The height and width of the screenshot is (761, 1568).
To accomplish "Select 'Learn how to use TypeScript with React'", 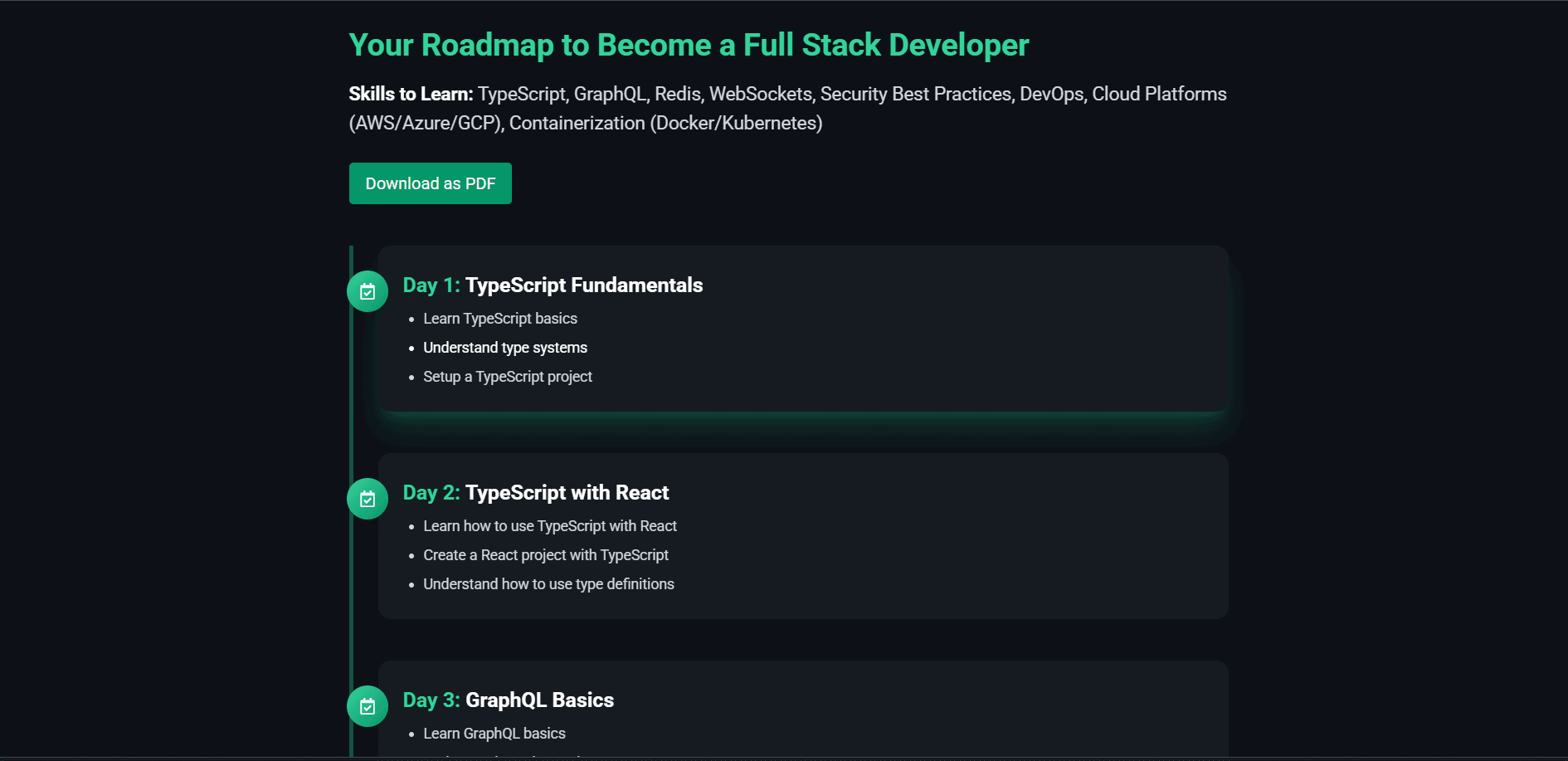I will coord(549,526).
